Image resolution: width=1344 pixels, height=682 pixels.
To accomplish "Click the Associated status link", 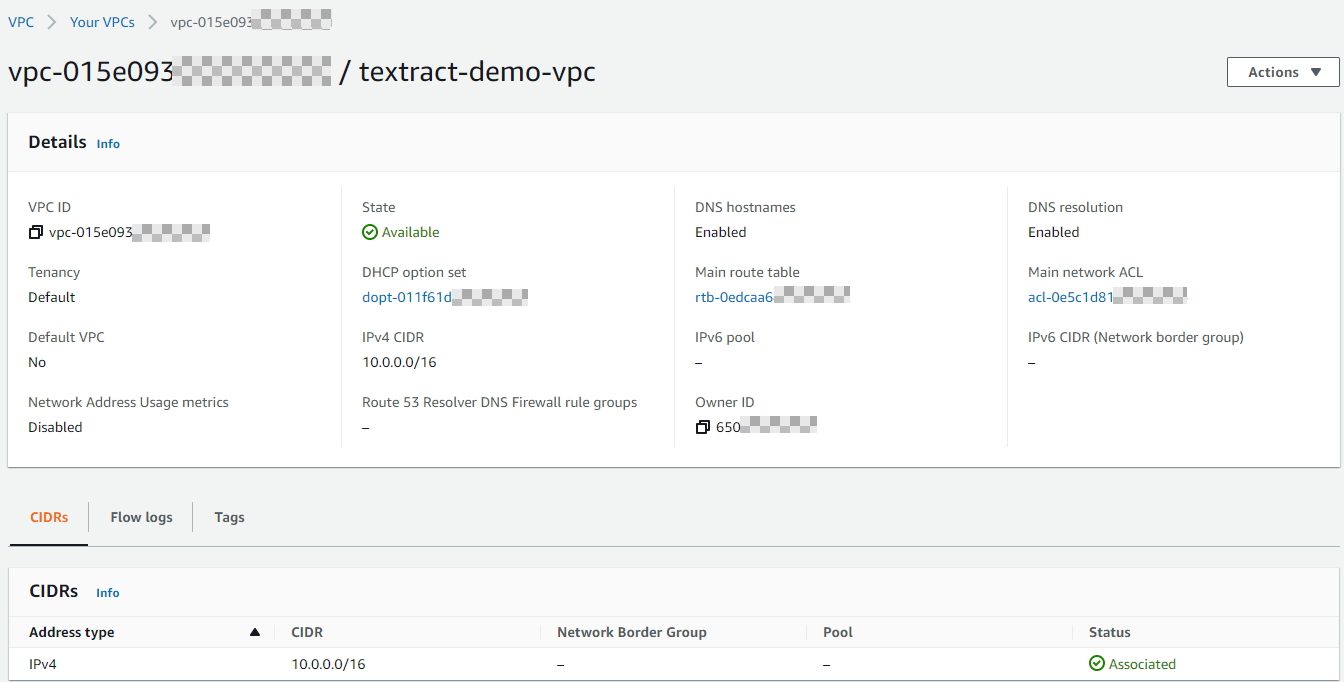I will tap(1142, 663).
